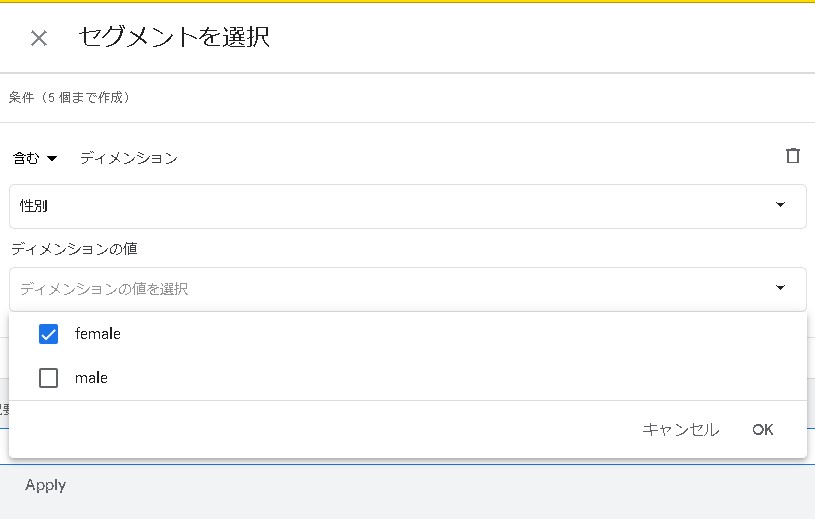Image resolution: width=815 pixels, height=519 pixels.
Task: Click the ディメンション label
Action: point(129,158)
